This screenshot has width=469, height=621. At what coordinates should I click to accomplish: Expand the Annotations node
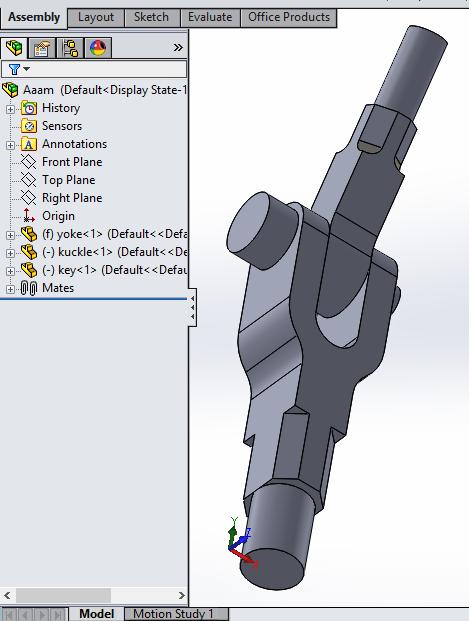coord(10,145)
